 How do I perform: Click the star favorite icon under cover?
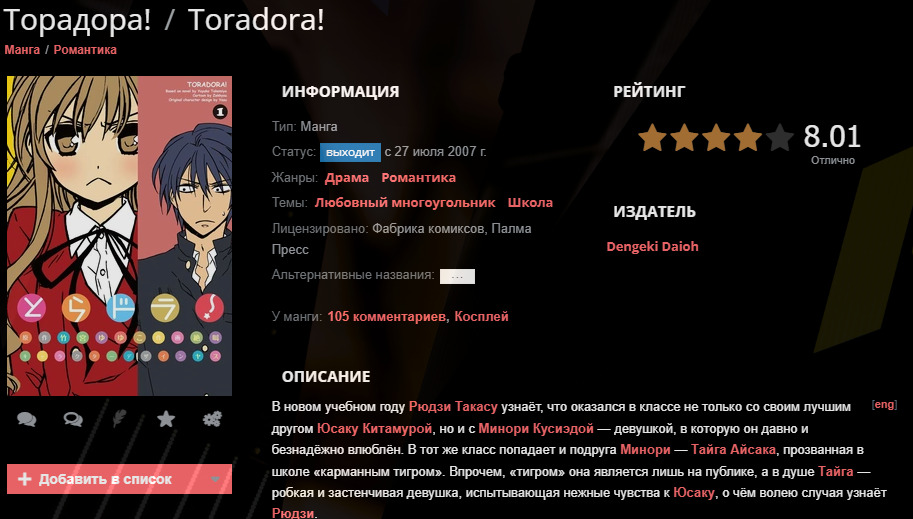click(166, 418)
